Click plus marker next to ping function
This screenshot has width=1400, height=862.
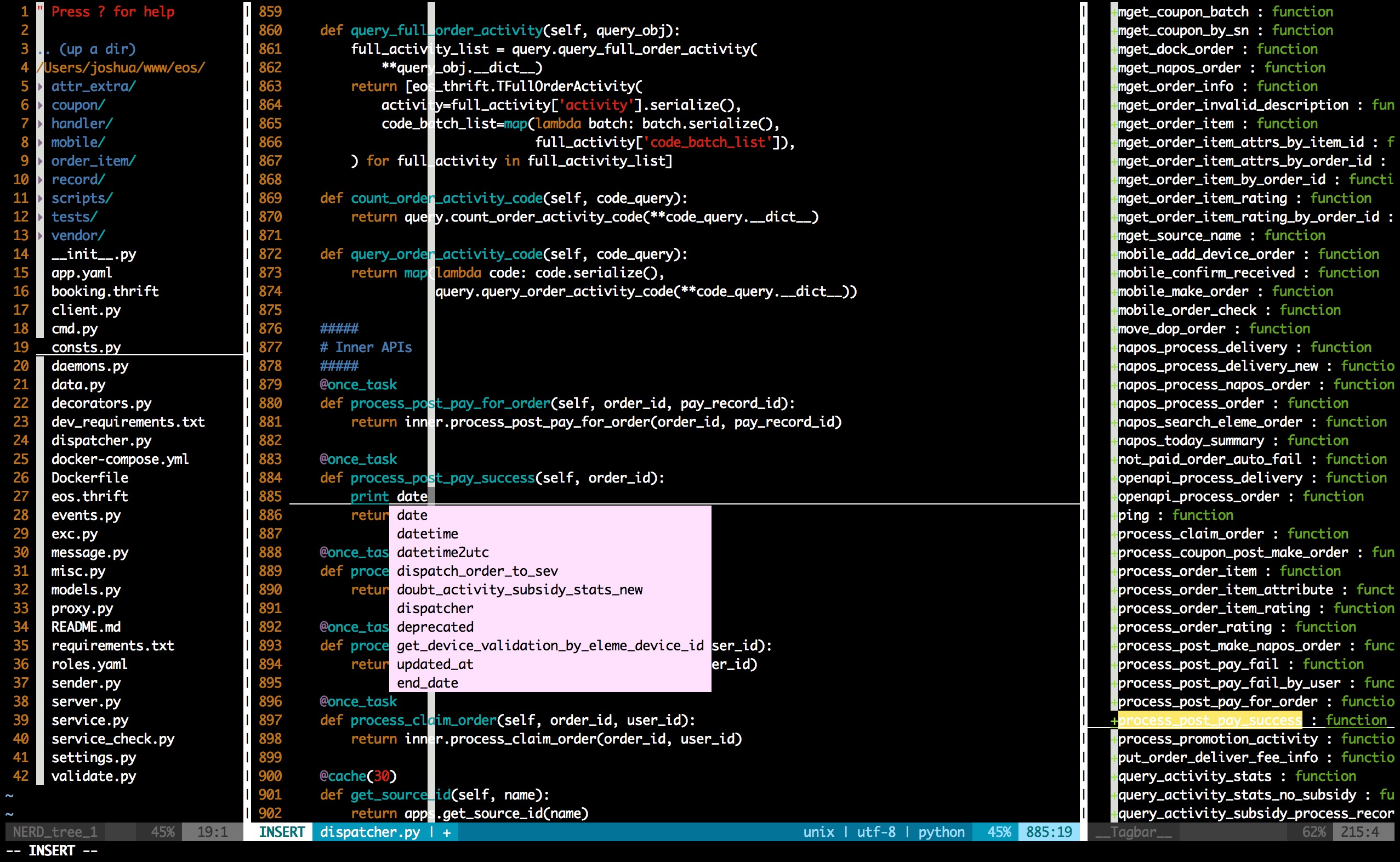(1113, 515)
